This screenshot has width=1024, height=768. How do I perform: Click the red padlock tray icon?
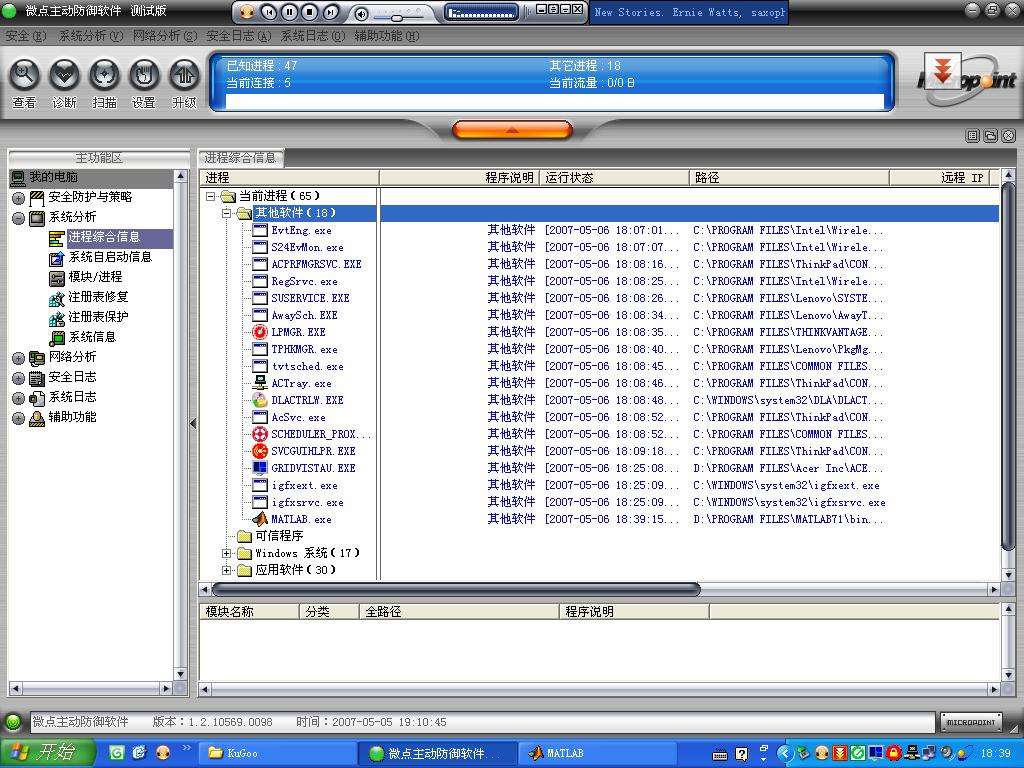pos(893,753)
